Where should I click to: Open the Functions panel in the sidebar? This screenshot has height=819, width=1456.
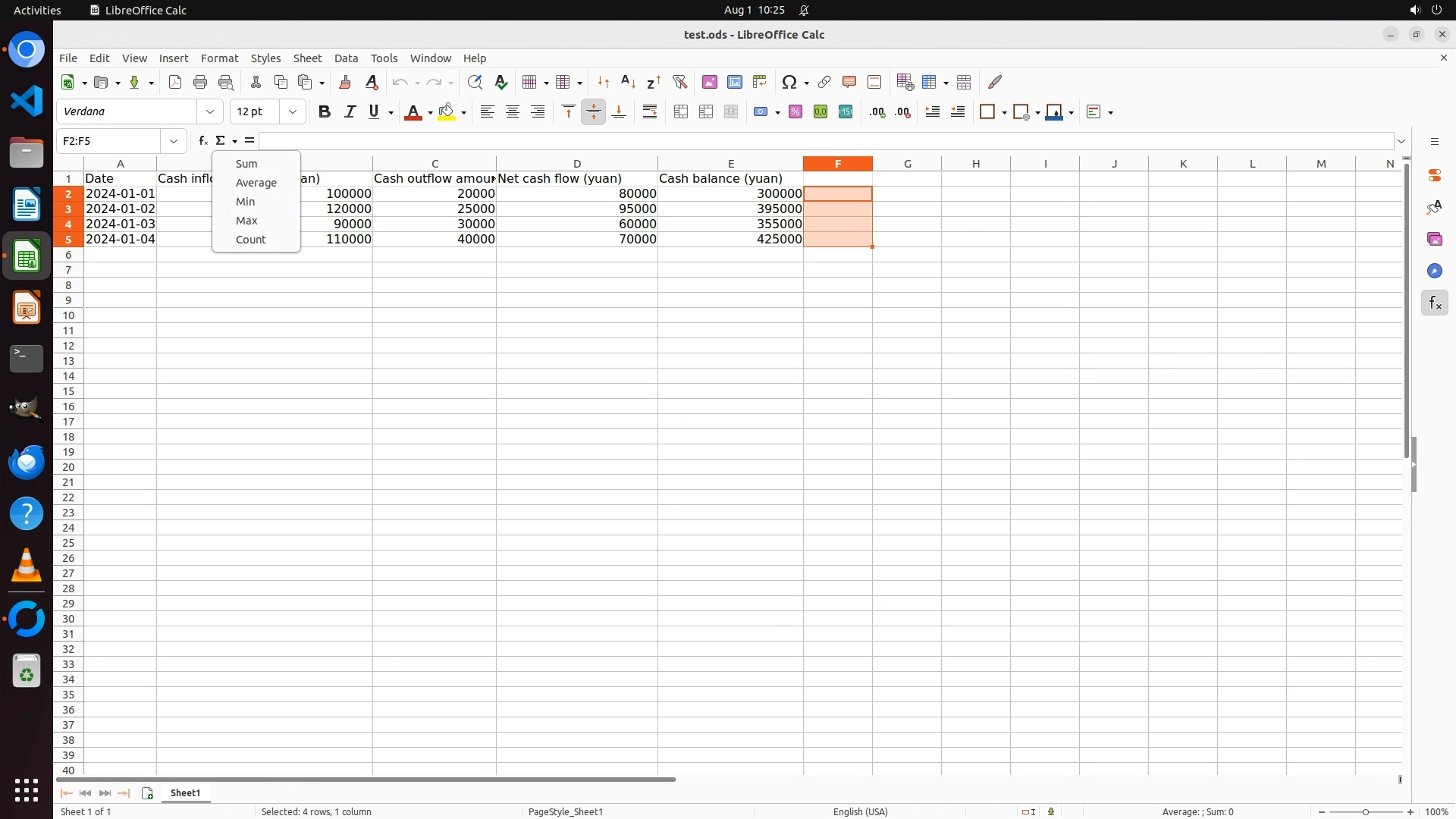tap(1434, 303)
